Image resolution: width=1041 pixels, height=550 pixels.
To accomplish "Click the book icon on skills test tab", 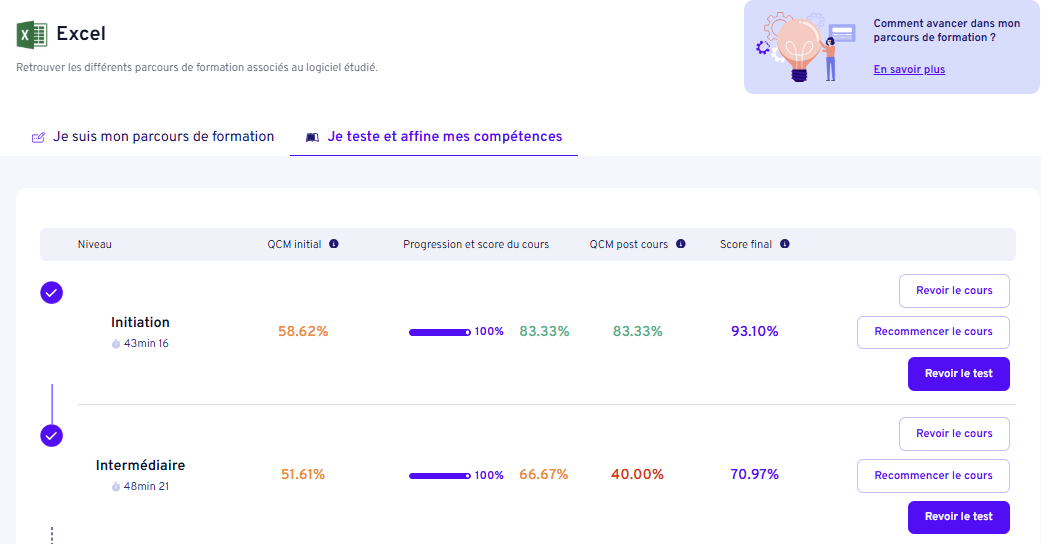I will (x=312, y=137).
